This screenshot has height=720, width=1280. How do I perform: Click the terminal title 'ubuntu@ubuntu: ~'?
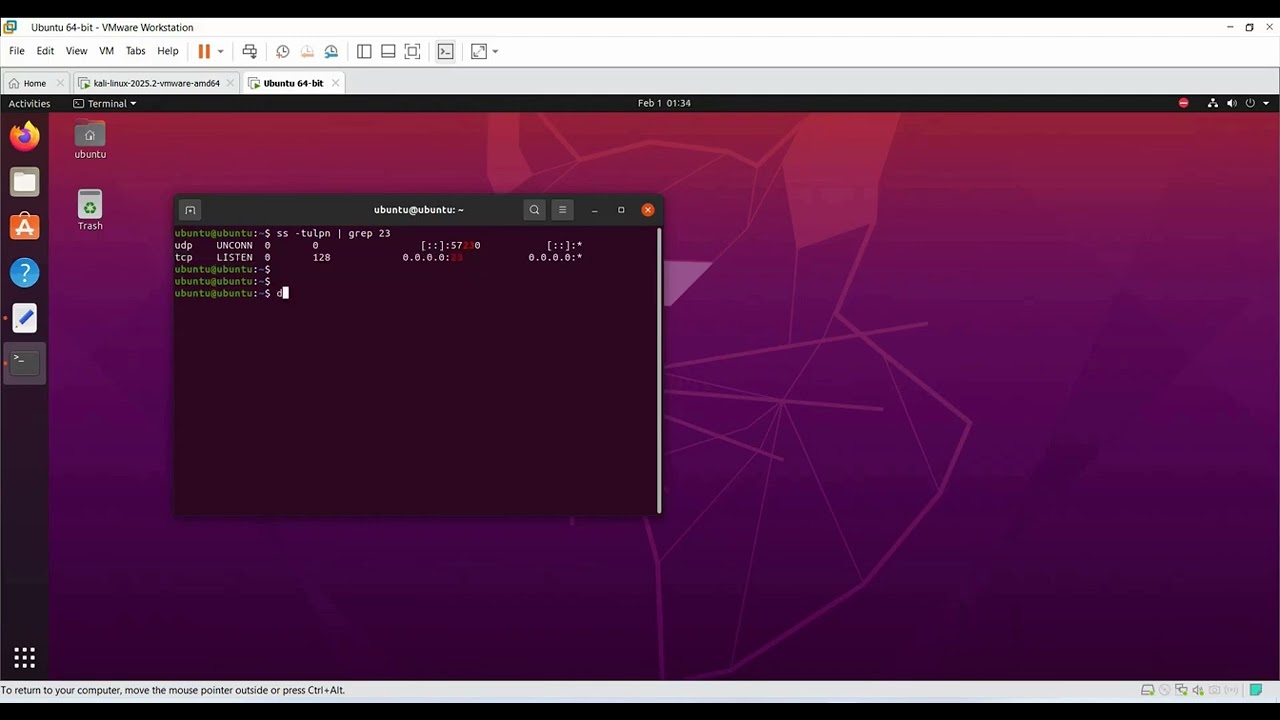tap(418, 210)
